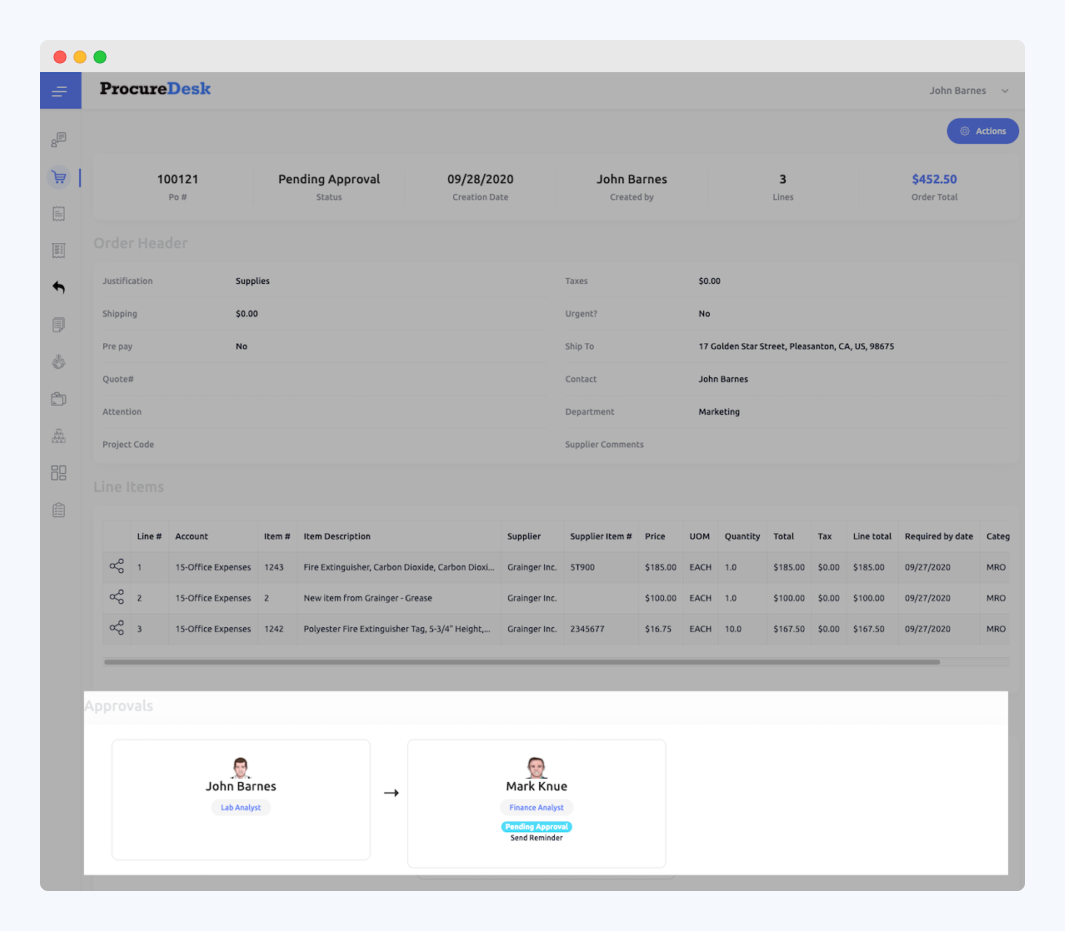Open the organization hierarchy icon in sidebar
Screen dimensions: 1065x931
click(x=58, y=435)
